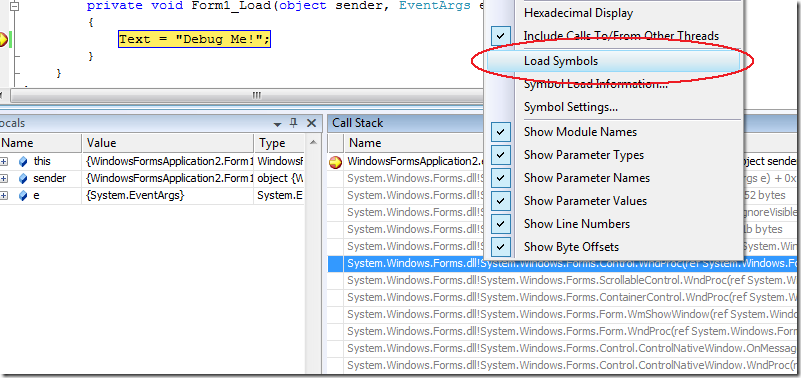The width and height of the screenshot is (801, 378).
Task: Click the Call Stack panel title
Action: coord(358,123)
